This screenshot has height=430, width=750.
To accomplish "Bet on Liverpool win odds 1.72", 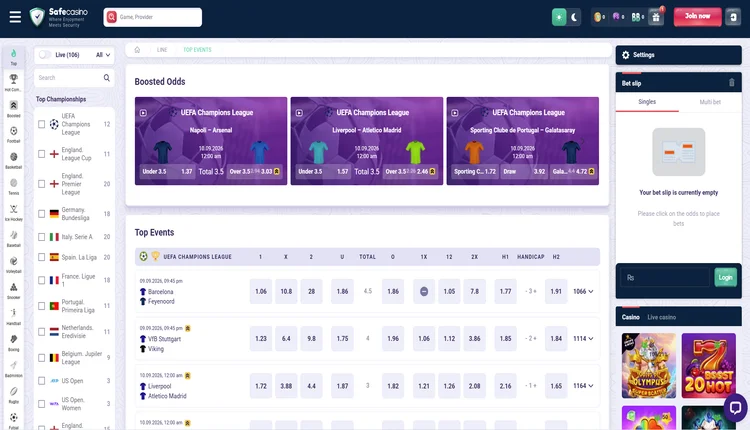I will click(x=261, y=386).
